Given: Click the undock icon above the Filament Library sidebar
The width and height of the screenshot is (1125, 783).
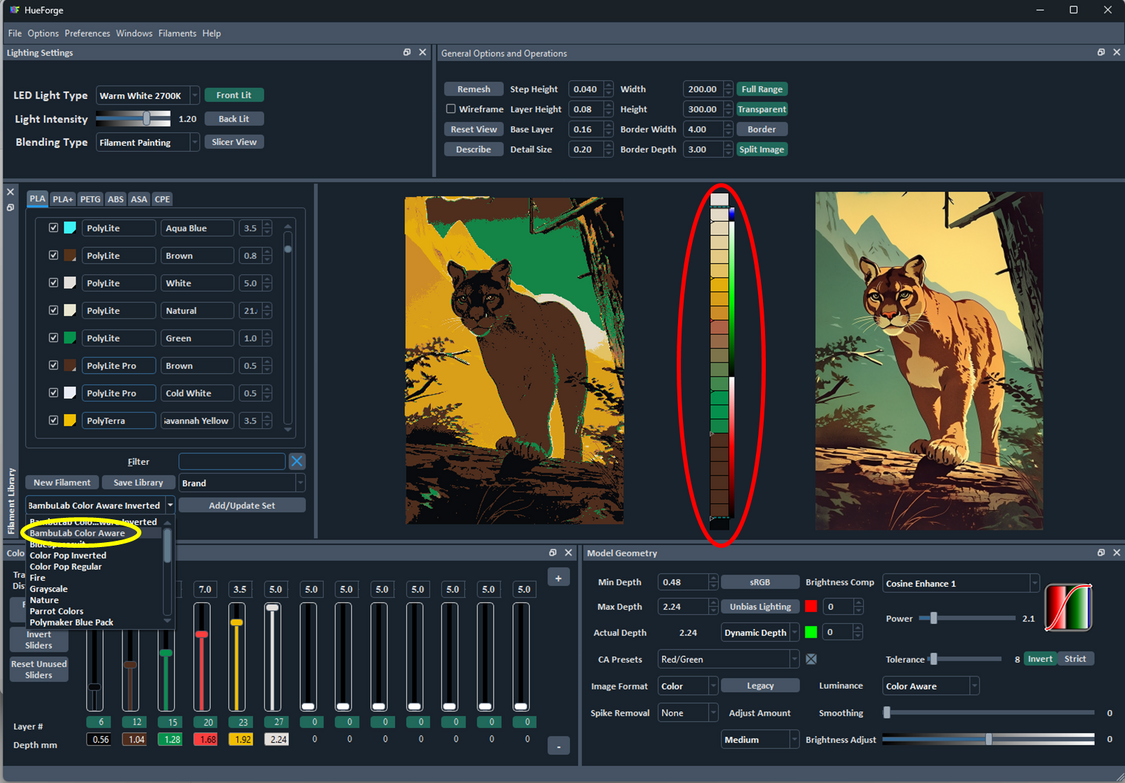Looking at the screenshot, I should click(10, 207).
